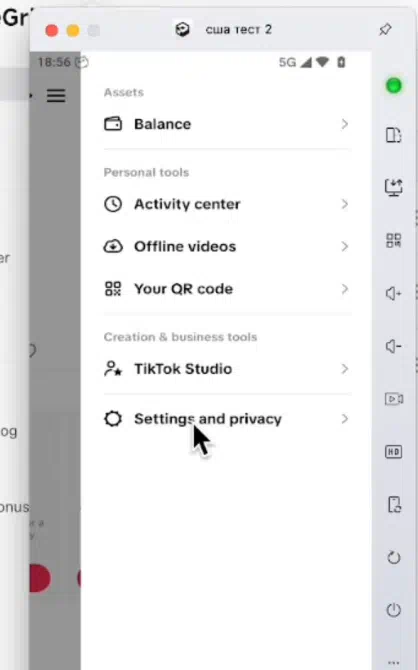The image size is (418, 670).
Task: Click the green status indicator
Action: coord(393,85)
